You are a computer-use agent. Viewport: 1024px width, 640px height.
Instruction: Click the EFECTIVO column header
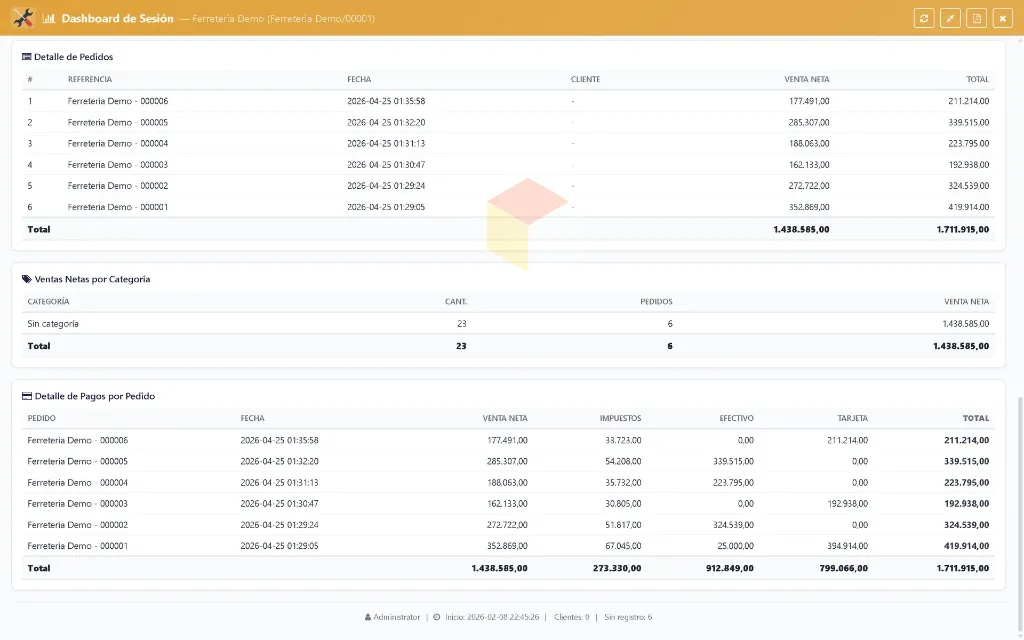click(x=736, y=418)
